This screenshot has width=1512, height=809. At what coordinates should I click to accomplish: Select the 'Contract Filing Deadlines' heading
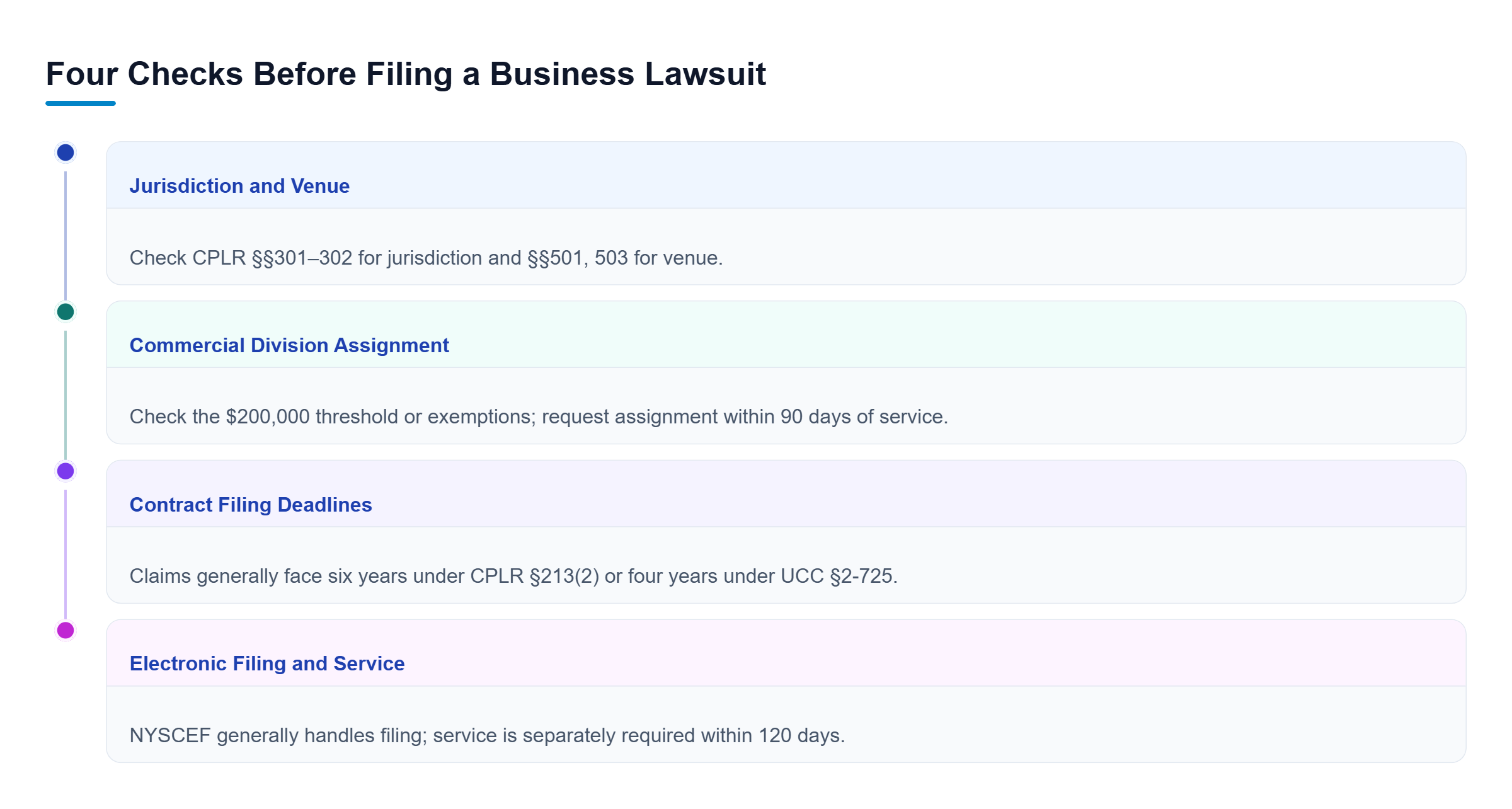[251, 505]
